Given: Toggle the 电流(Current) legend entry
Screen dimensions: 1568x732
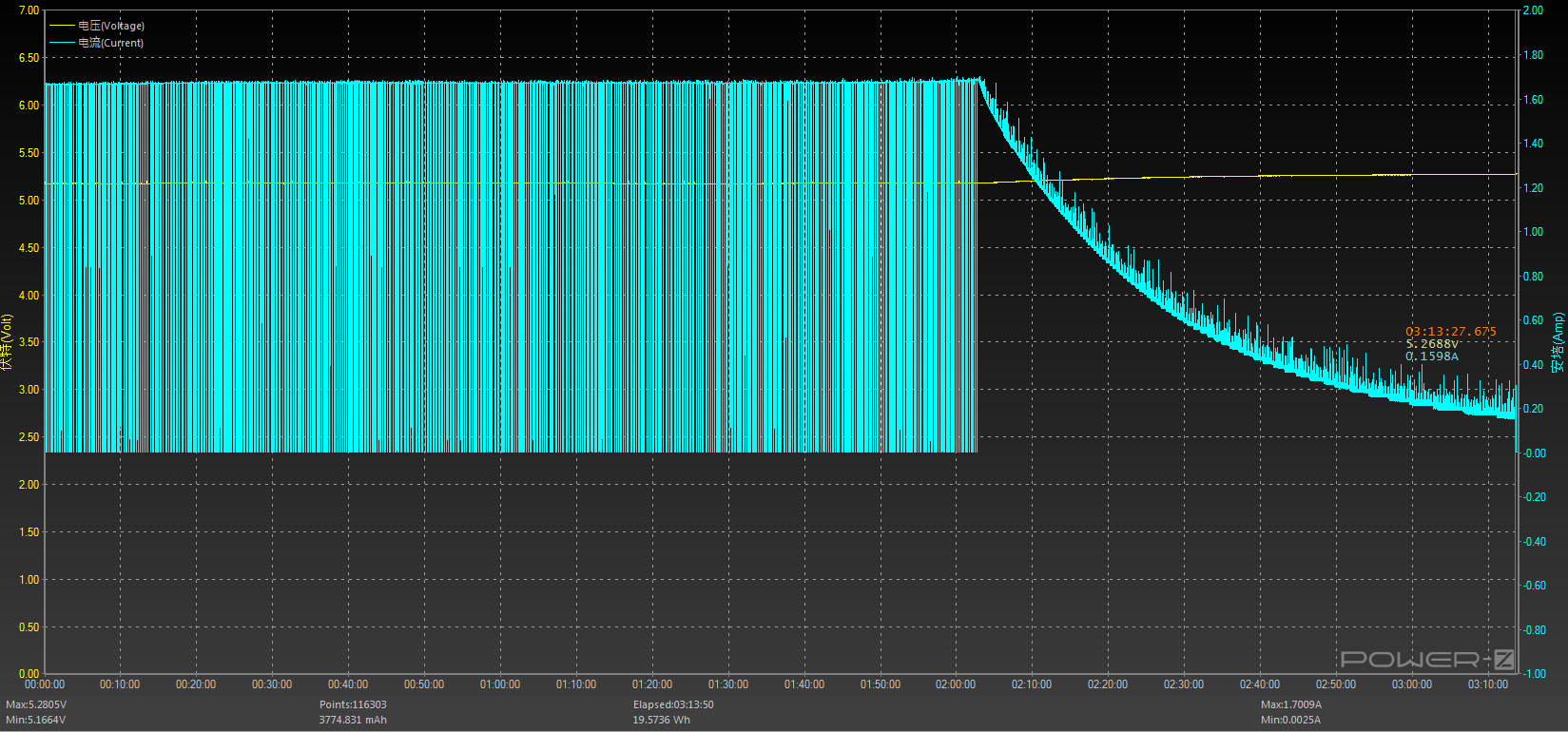Looking at the screenshot, I should (x=110, y=43).
